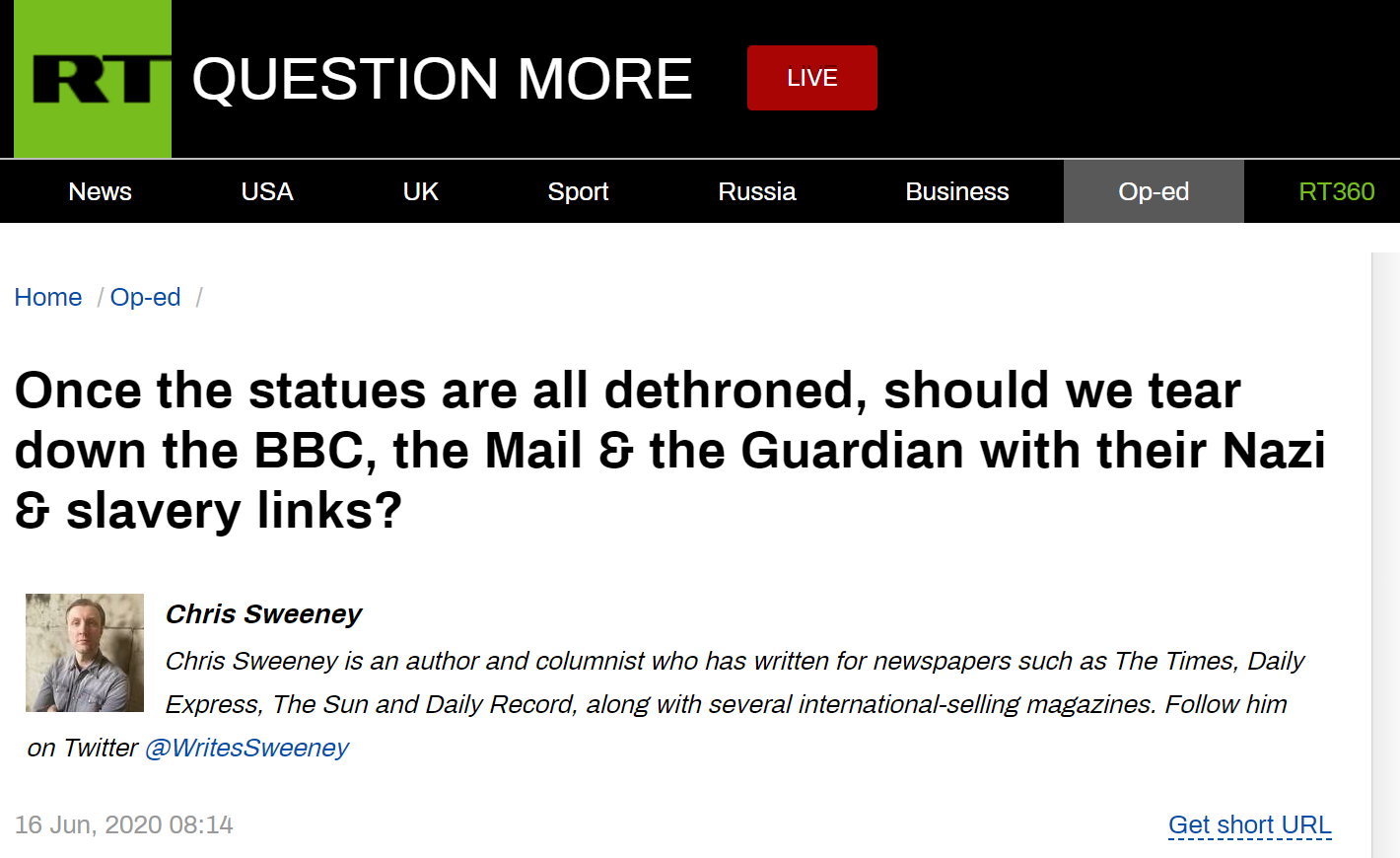Select the Op-ed navigation tab

point(1154,191)
